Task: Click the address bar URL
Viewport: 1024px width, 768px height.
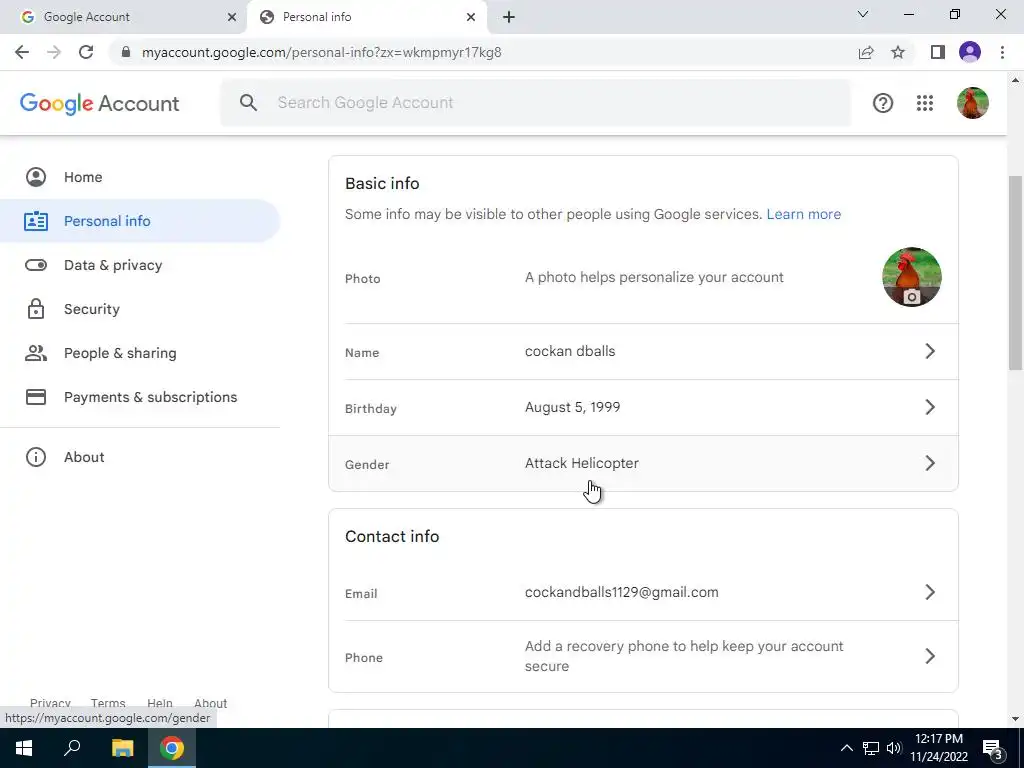Action: 321,52
